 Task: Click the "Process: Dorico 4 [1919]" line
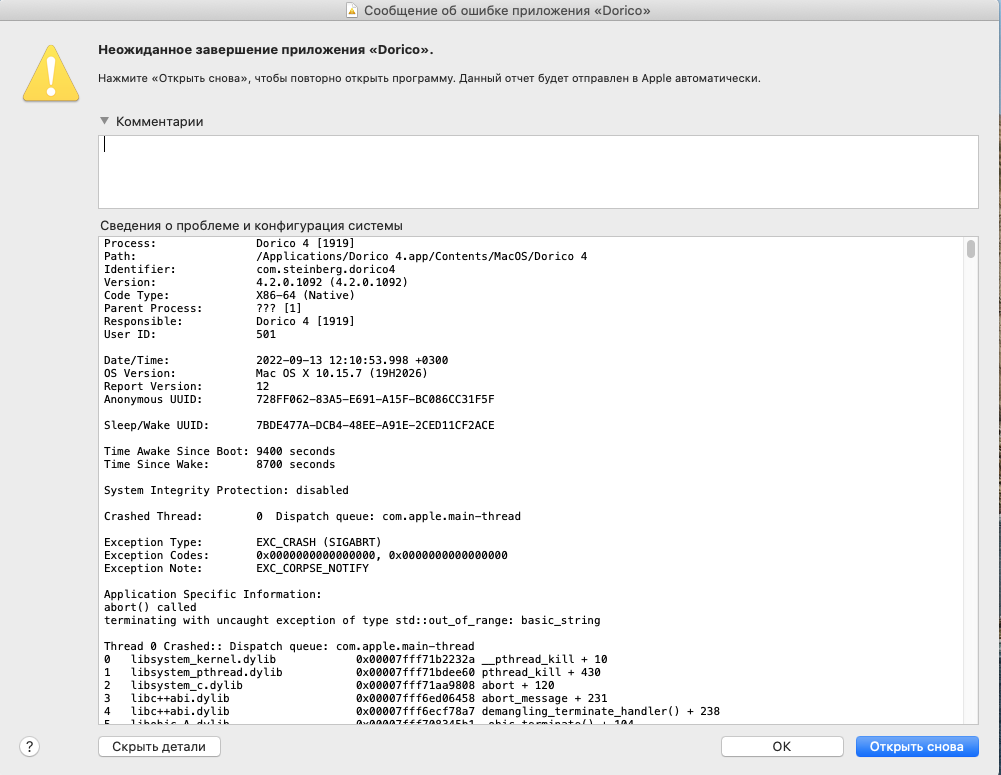pyautogui.click(x=229, y=243)
